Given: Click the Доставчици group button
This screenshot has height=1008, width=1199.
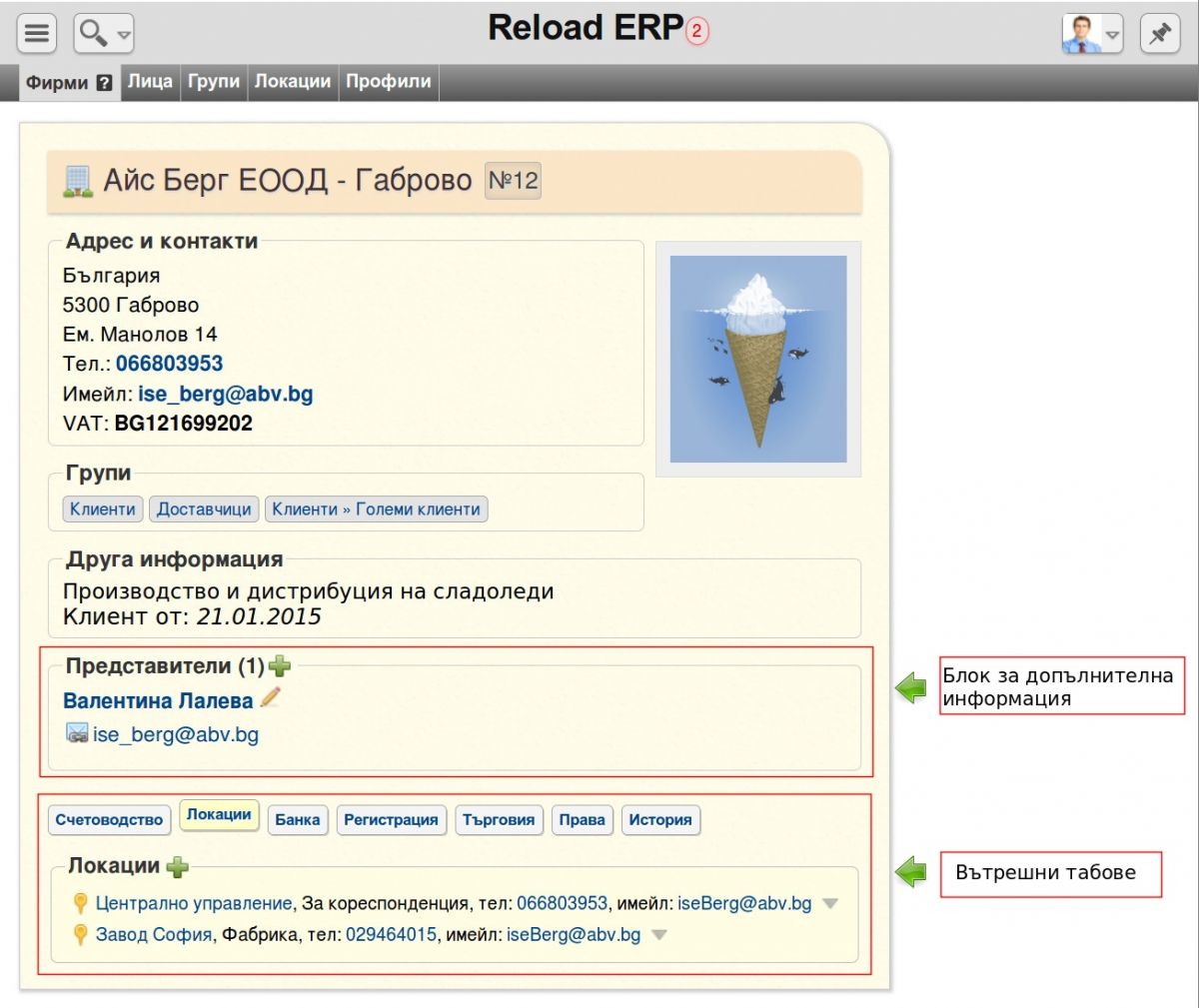Looking at the screenshot, I should coord(204,509).
